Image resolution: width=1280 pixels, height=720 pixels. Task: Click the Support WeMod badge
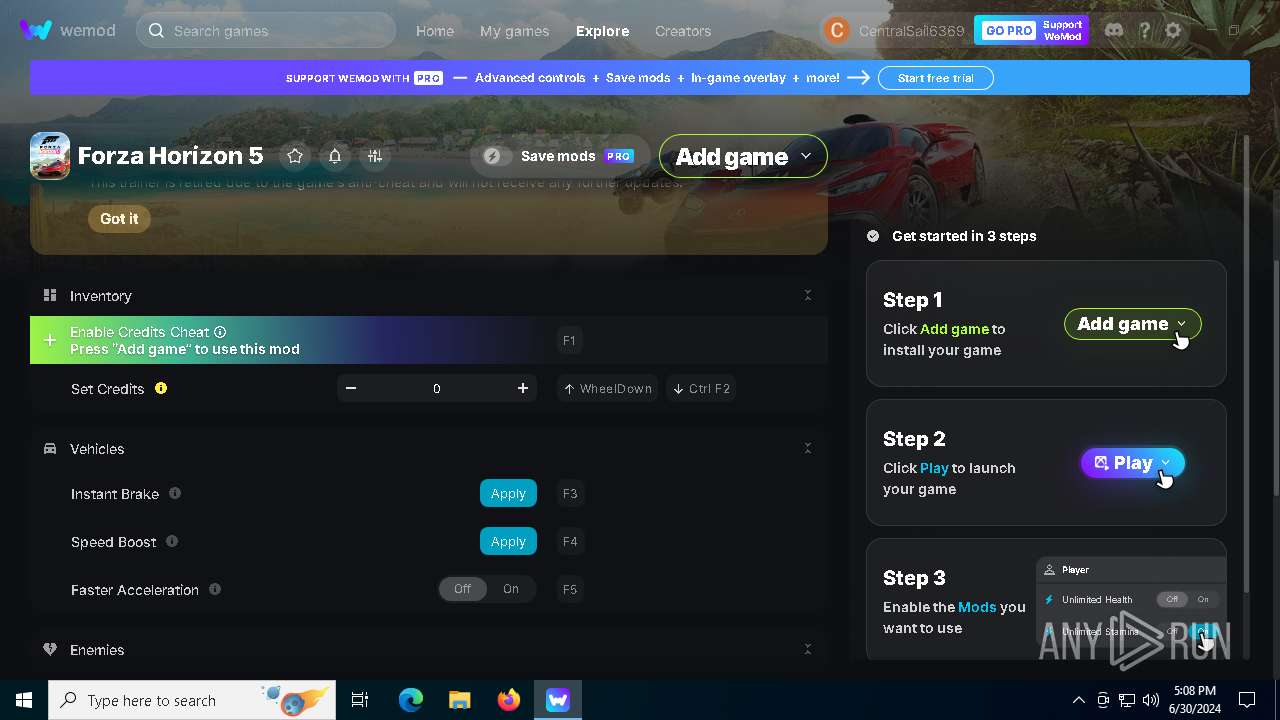[1063, 30]
